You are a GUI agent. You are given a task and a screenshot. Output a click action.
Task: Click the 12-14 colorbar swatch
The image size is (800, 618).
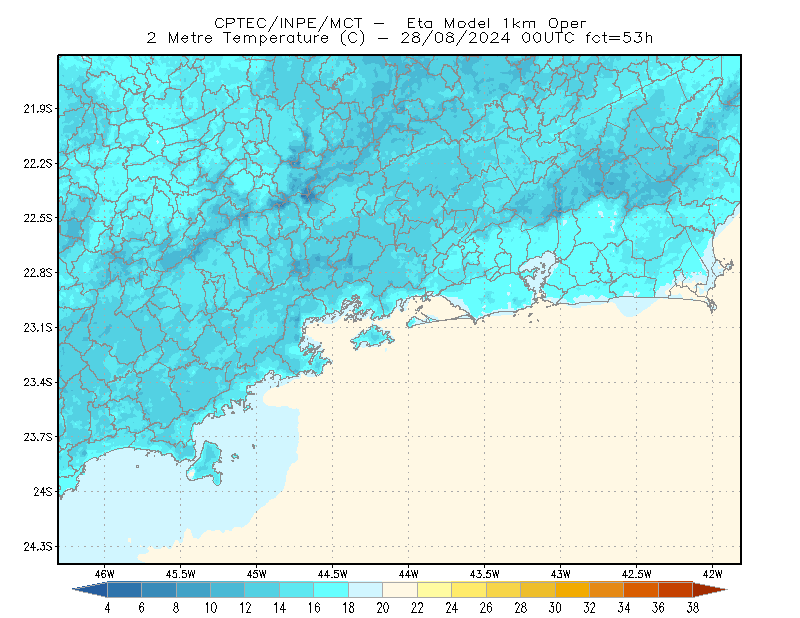pos(262,590)
